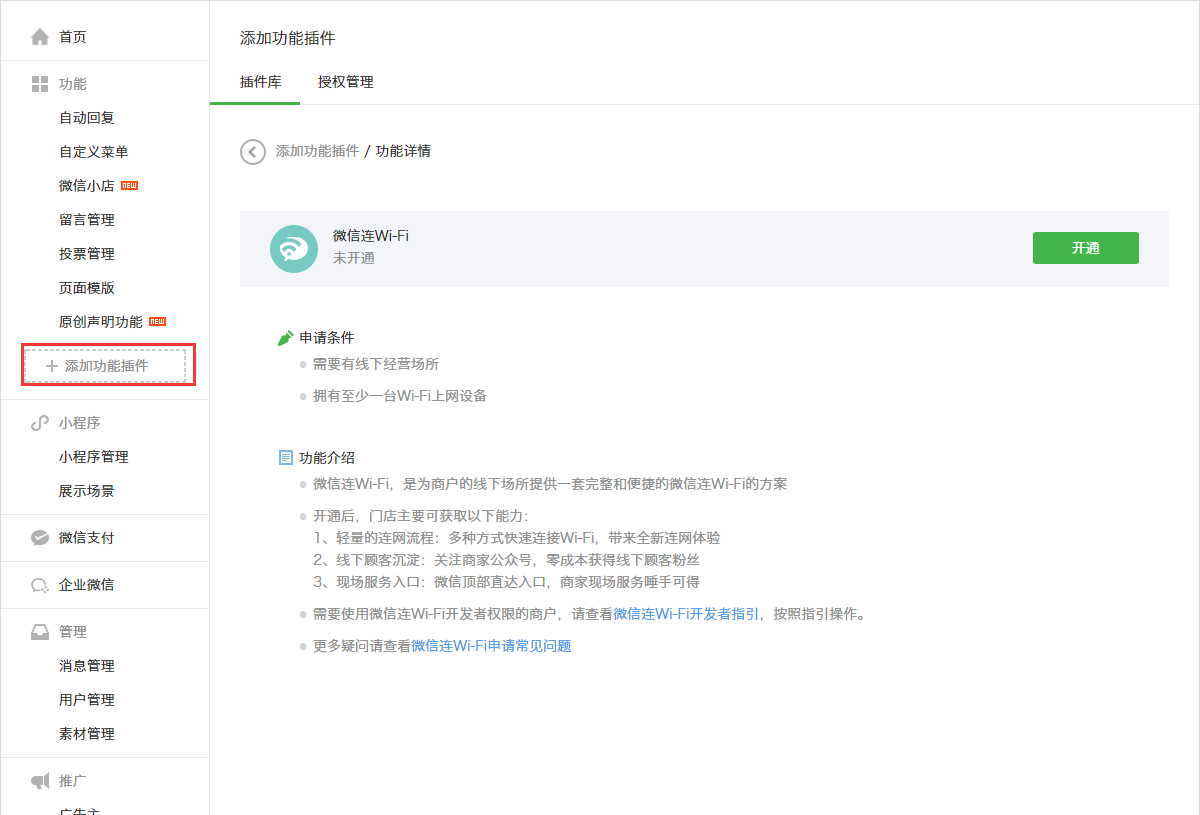
Task: Open 微信小店 in the sidebar
Action: pyautogui.click(x=87, y=186)
